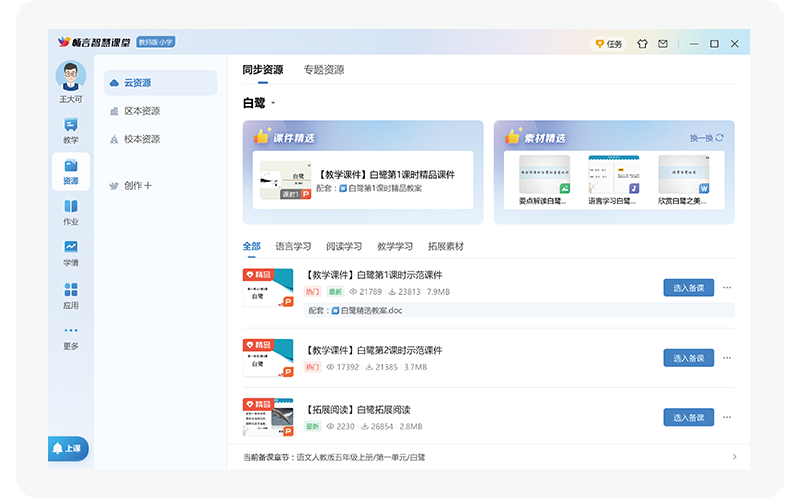Open more options for 白鹭第2课时示范课件

727,358
